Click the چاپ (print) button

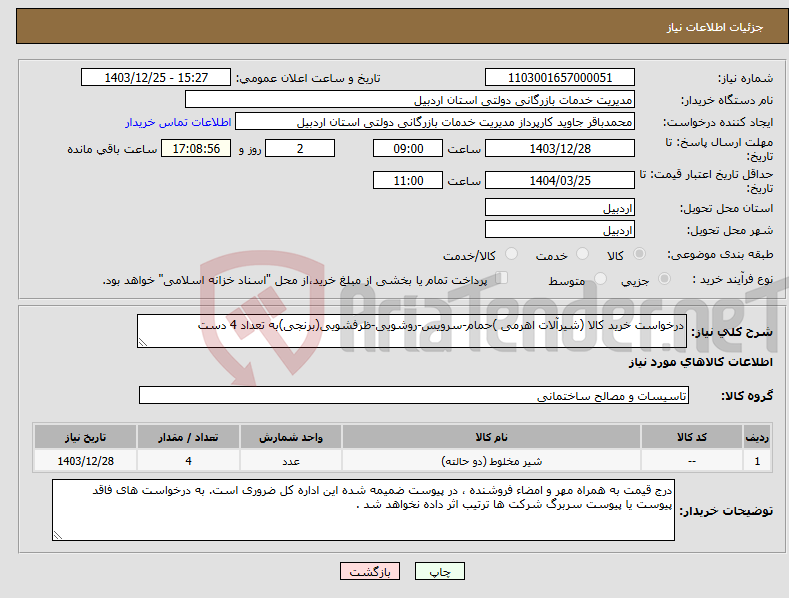click(x=439, y=571)
